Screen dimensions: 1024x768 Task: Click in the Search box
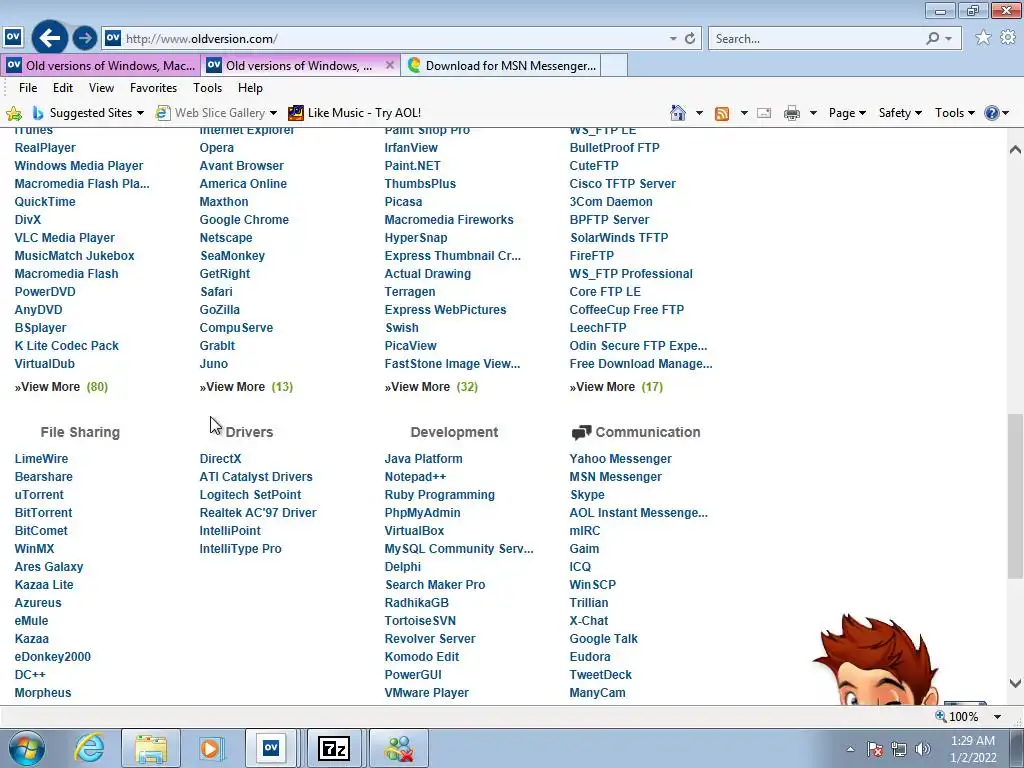816,39
